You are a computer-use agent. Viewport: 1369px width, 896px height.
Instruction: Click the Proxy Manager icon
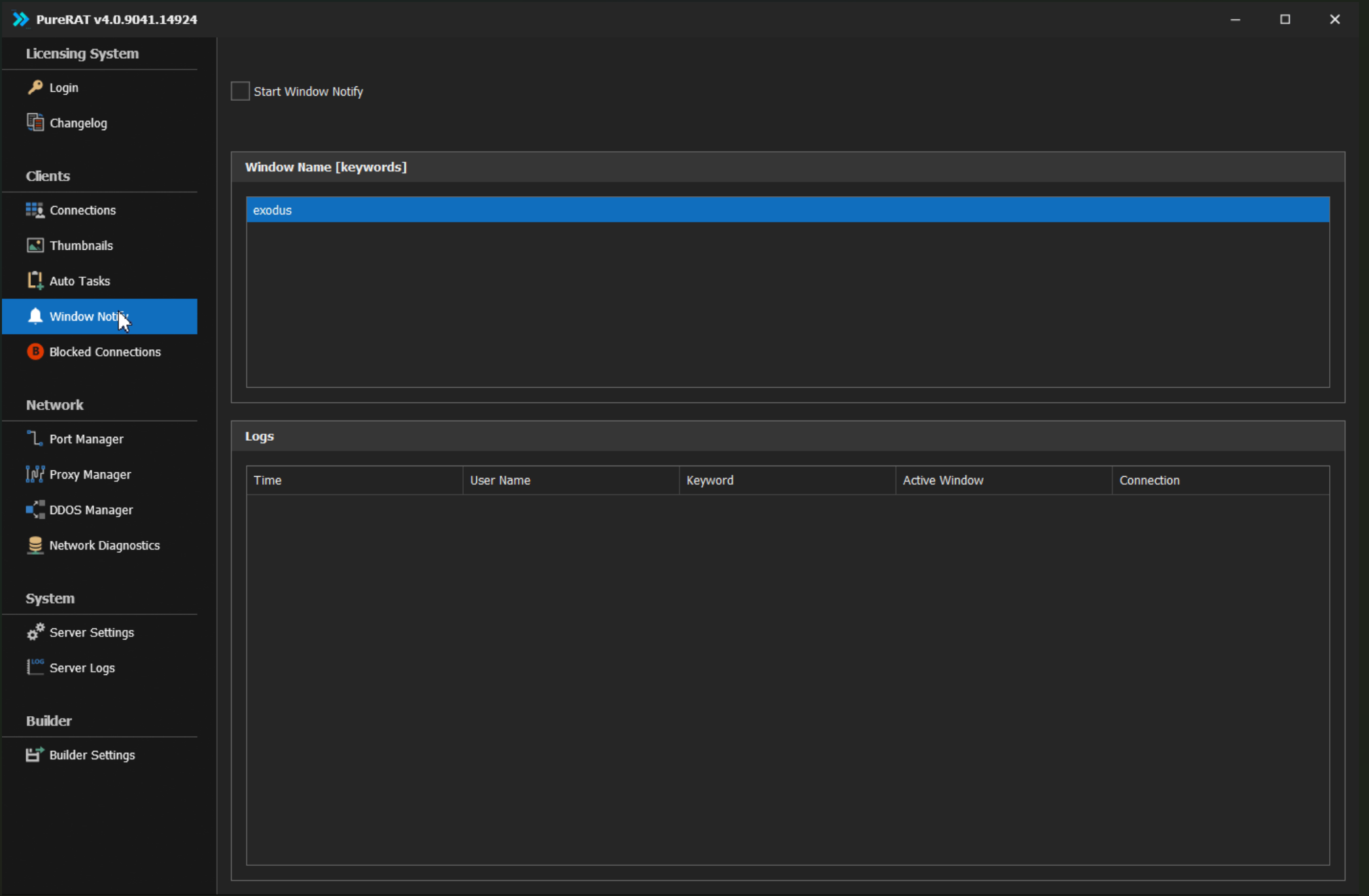tap(35, 474)
